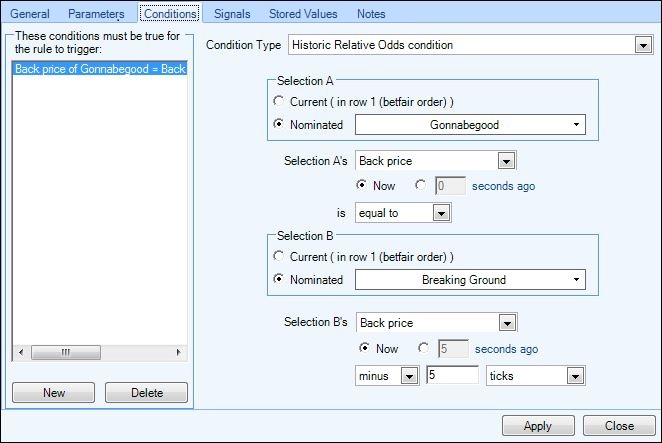Choose Now radio for Selection B
662x443 pixels.
click(x=364, y=348)
